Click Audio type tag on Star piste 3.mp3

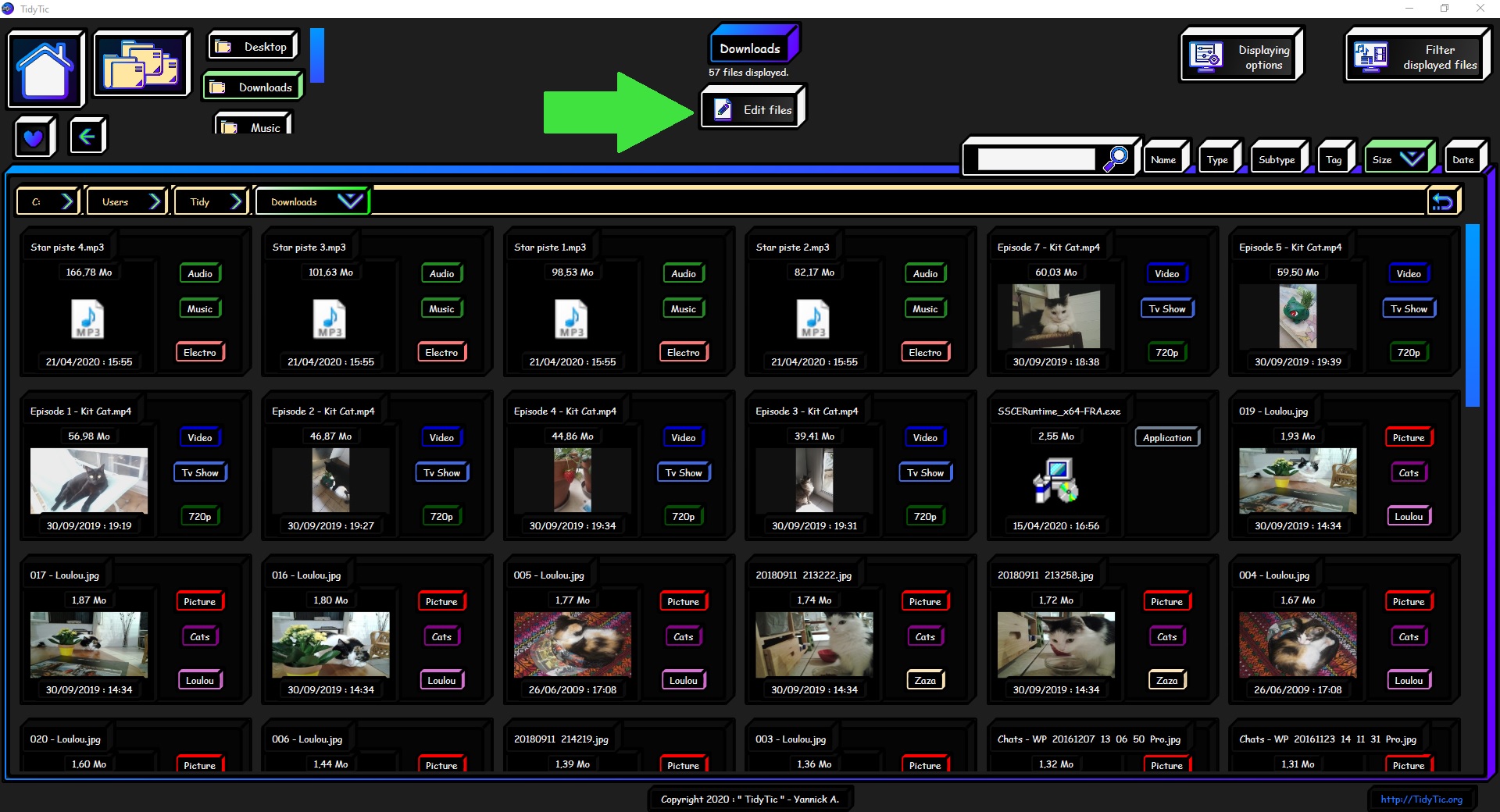click(441, 273)
